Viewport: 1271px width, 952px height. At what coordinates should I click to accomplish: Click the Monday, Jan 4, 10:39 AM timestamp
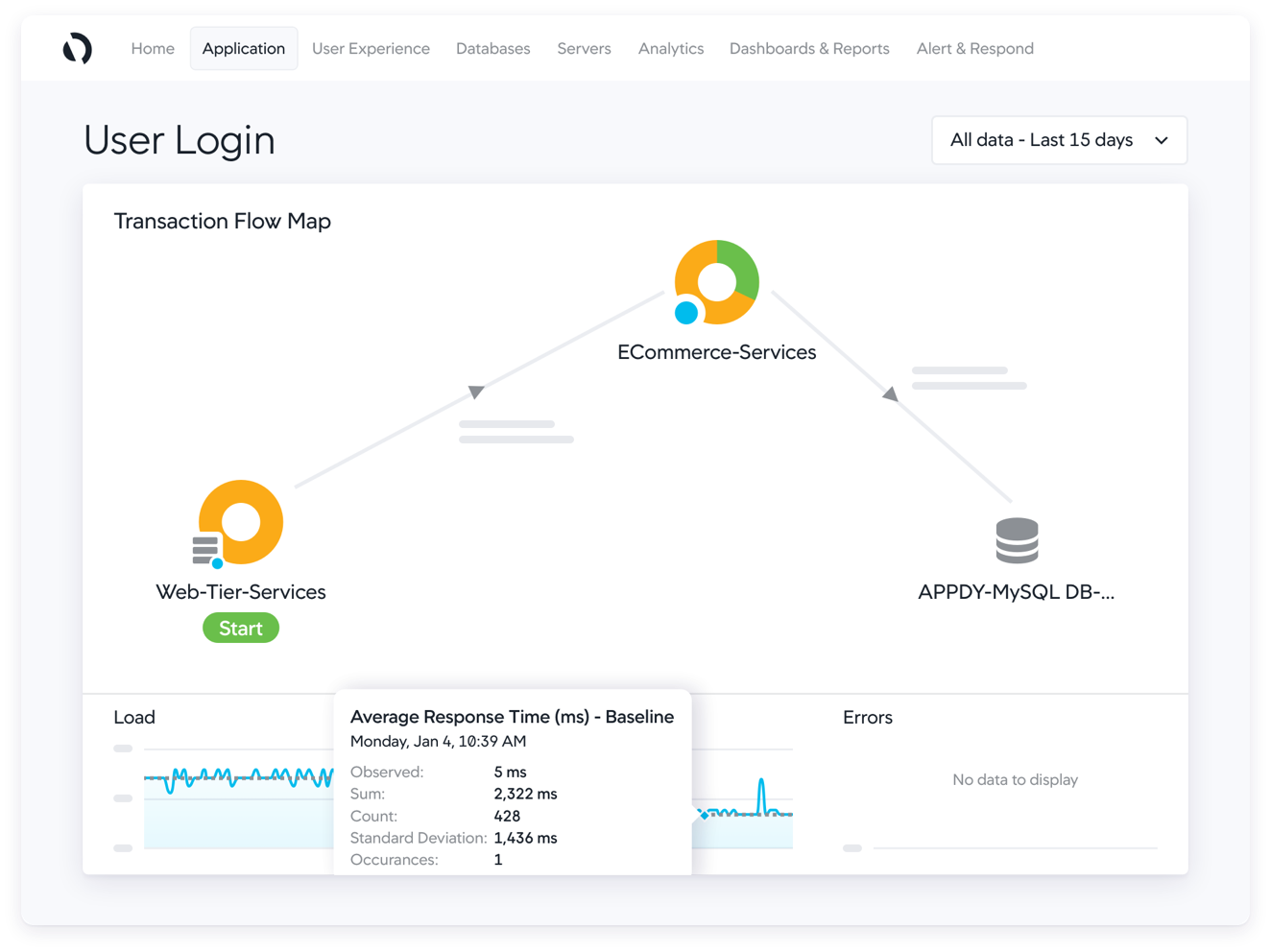[438, 741]
